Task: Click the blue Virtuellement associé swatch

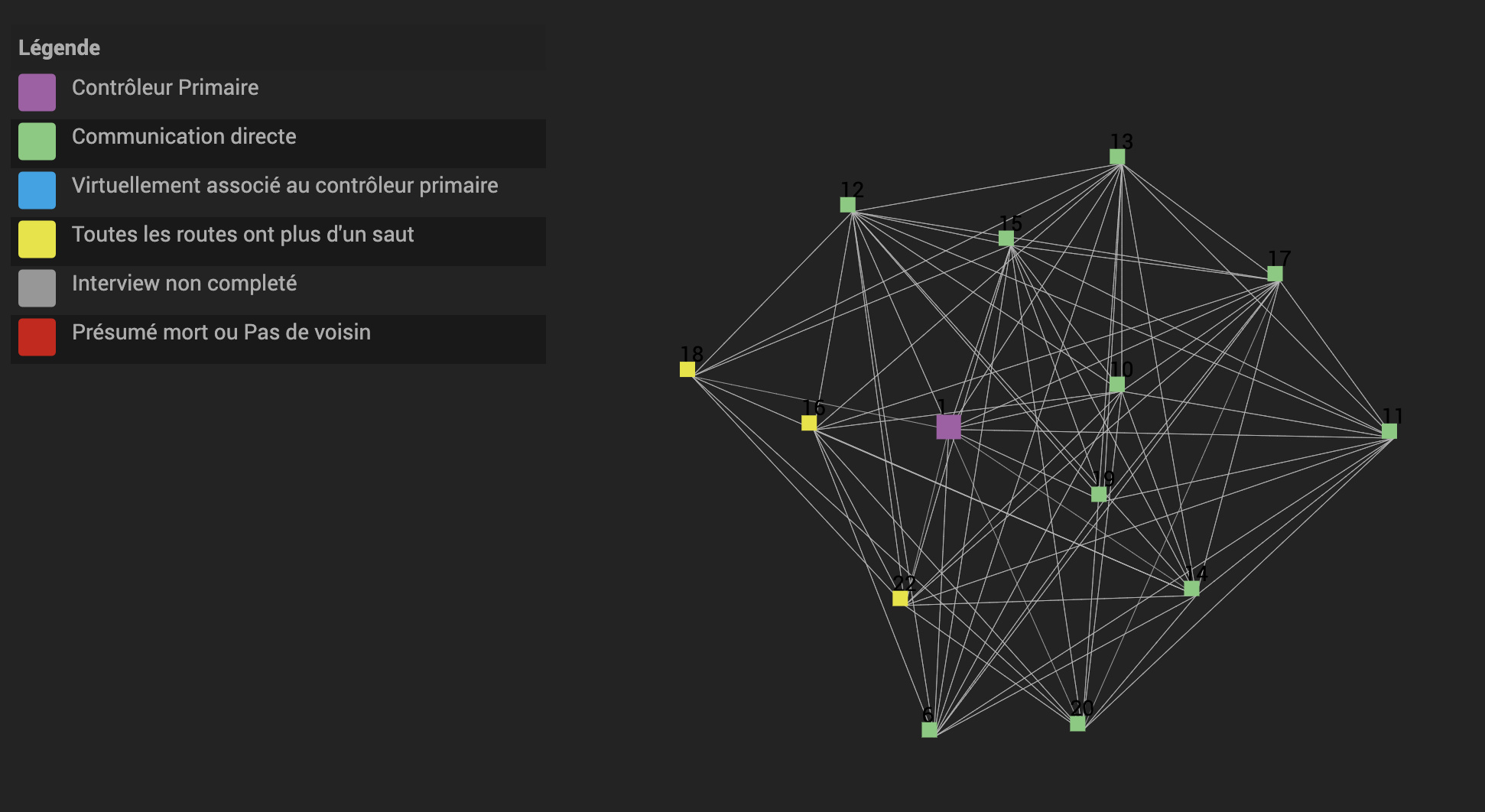Action: tap(37, 190)
